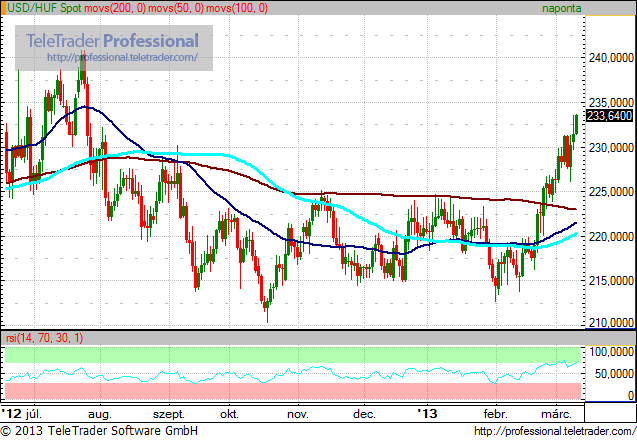Click the USD/HUF Spot chart title
The height and width of the screenshot is (440, 637).
44,8
